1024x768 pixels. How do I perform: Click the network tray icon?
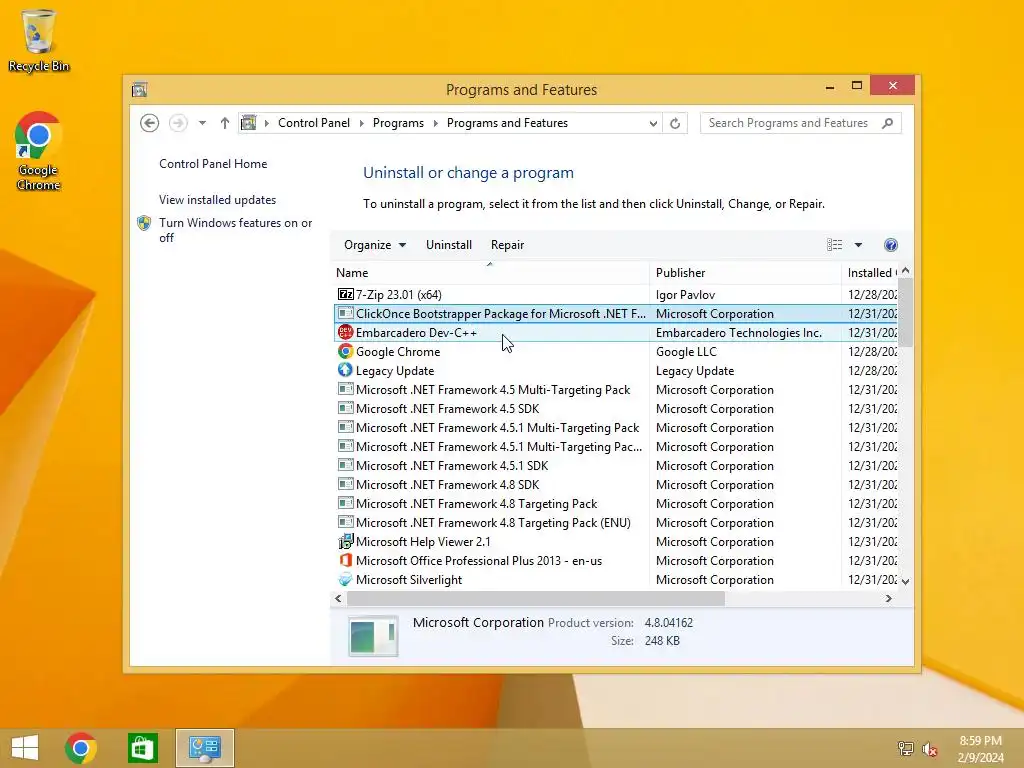tap(905, 749)
